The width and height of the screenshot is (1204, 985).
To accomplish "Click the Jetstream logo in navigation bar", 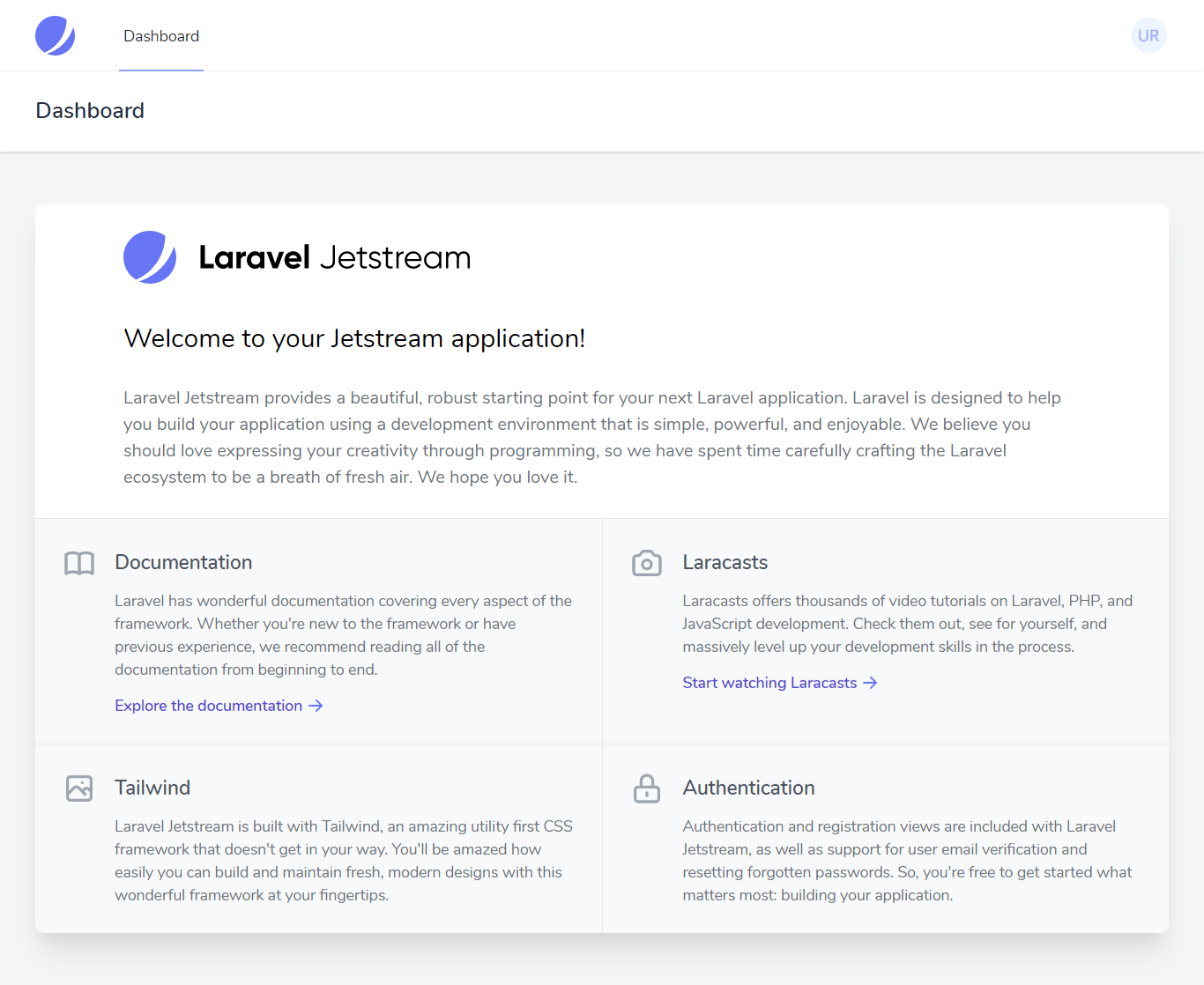I will (x=56, y=35).
